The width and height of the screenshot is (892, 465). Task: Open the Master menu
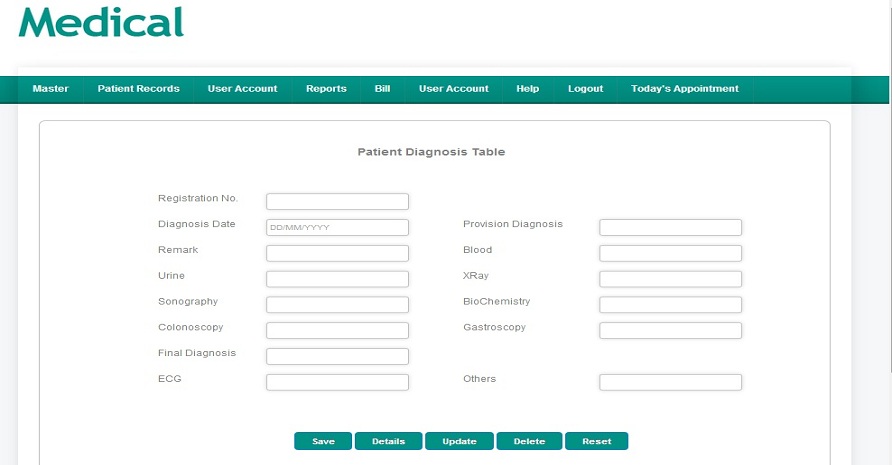click(x=51, y=89)
